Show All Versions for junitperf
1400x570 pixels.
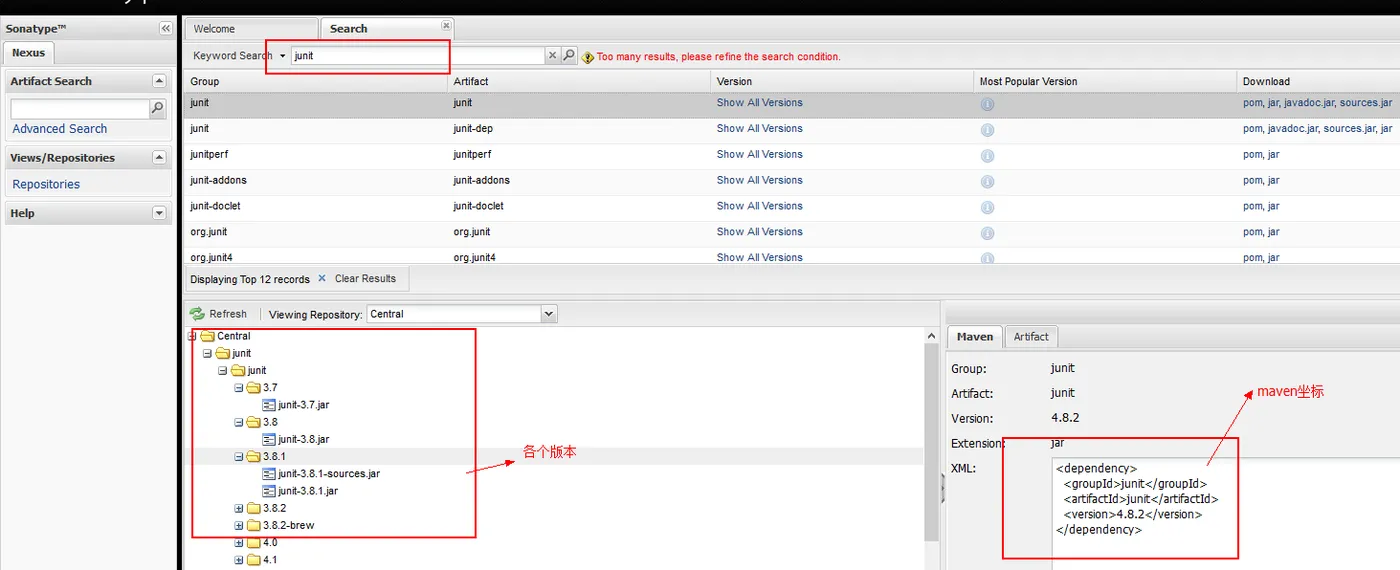759,155
